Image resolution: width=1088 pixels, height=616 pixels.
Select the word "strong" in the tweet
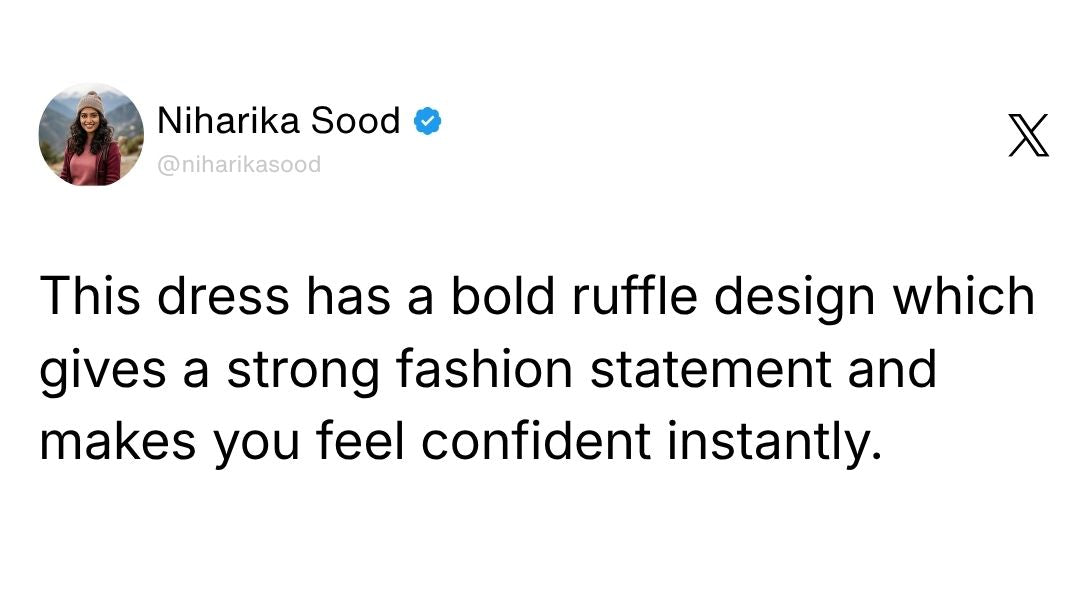pos(302,370)
